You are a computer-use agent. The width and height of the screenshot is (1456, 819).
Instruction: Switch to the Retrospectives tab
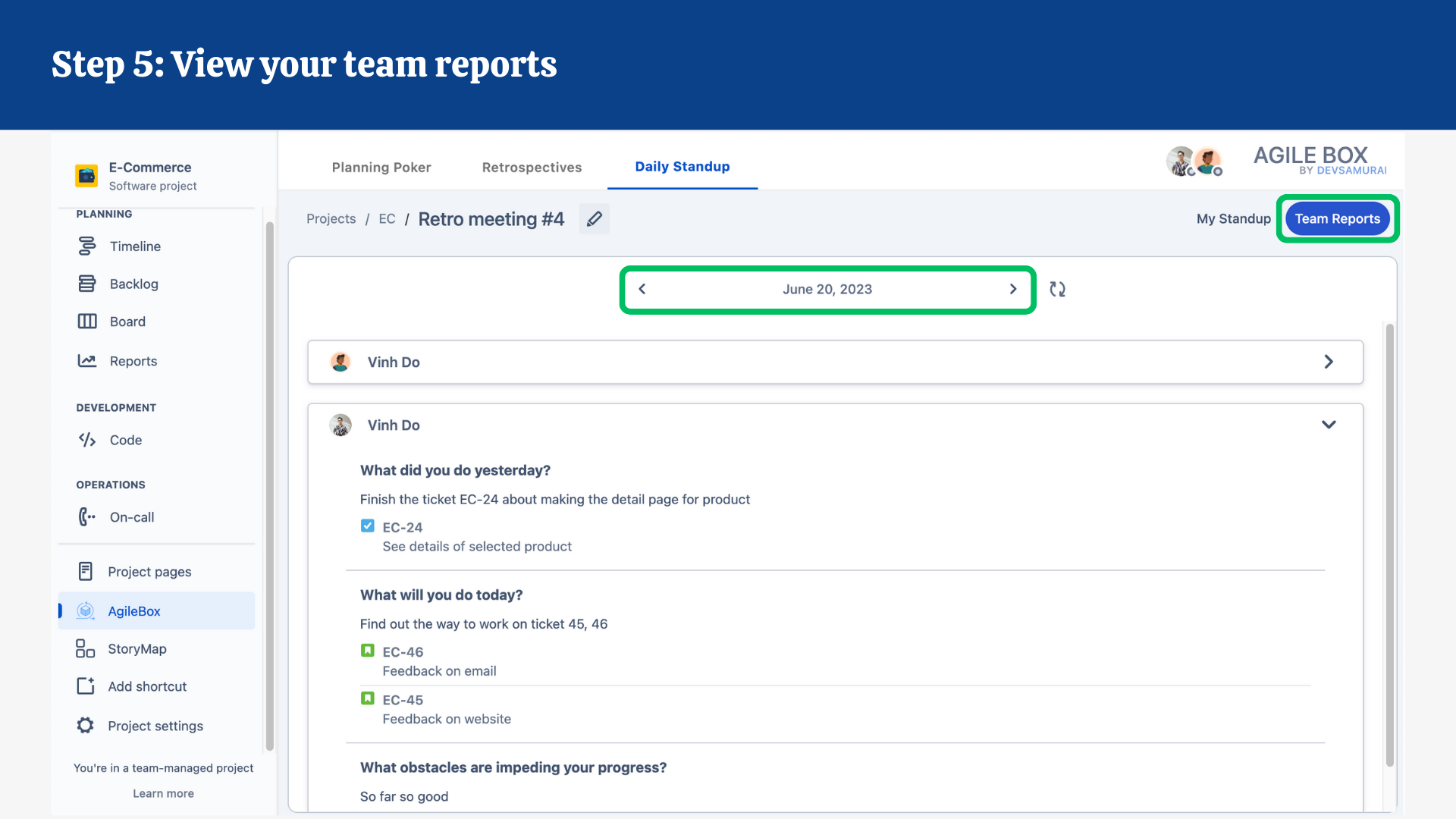(x=532, y=167)
